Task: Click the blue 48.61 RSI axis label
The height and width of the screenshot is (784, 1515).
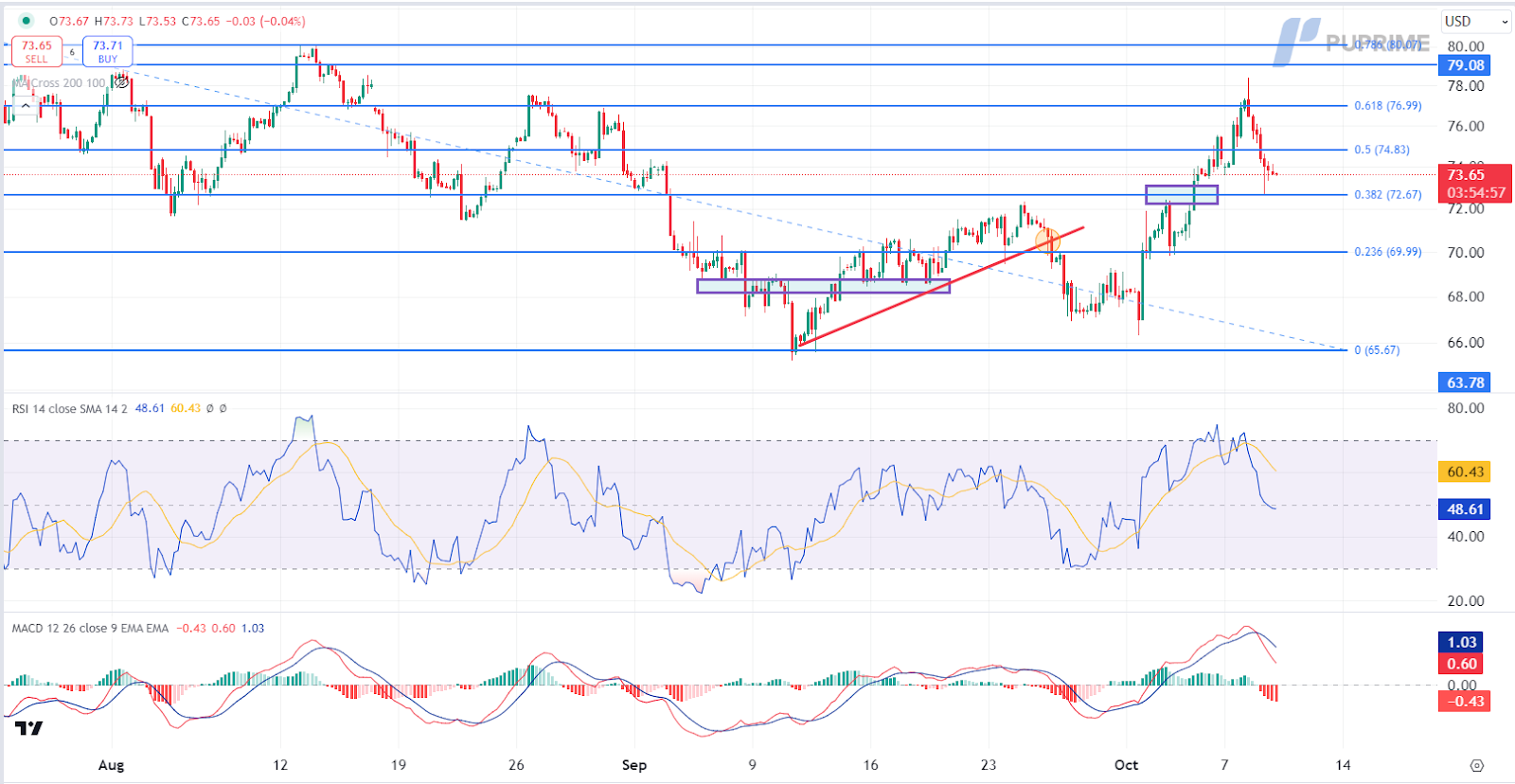Action: click(1464, 509)
